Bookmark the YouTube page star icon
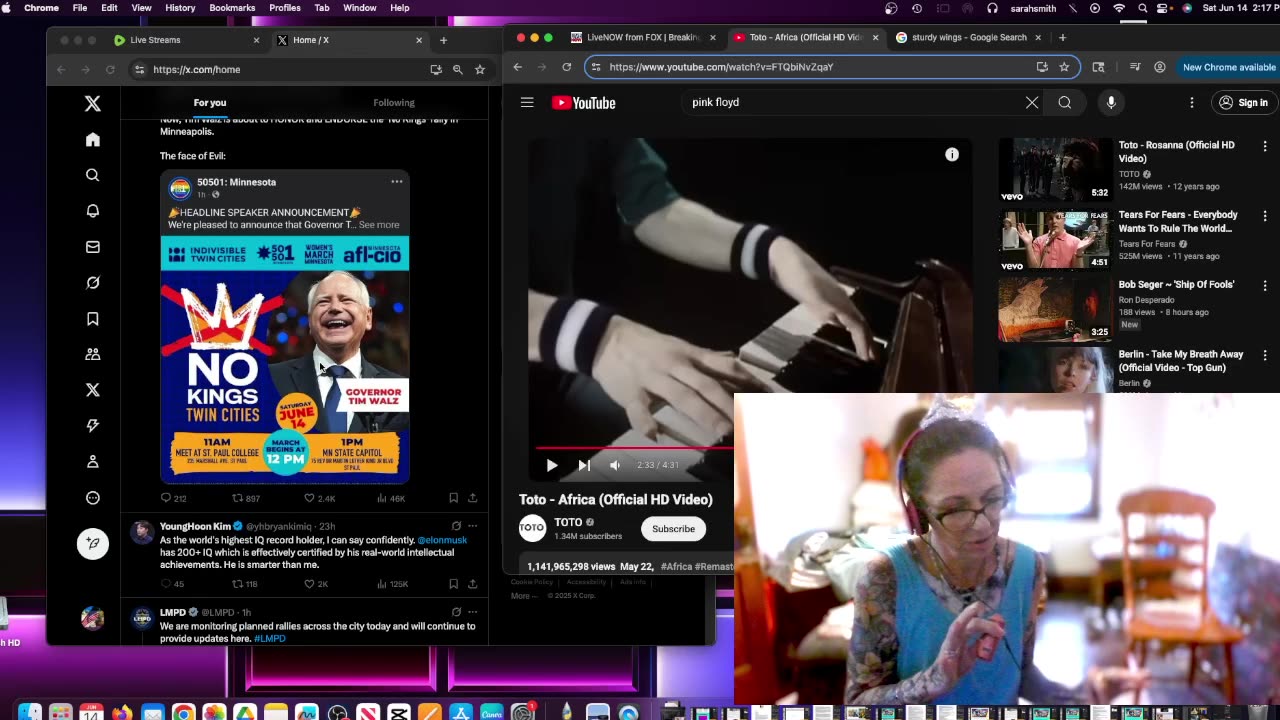1280x720 pixels. [1064, 67]
